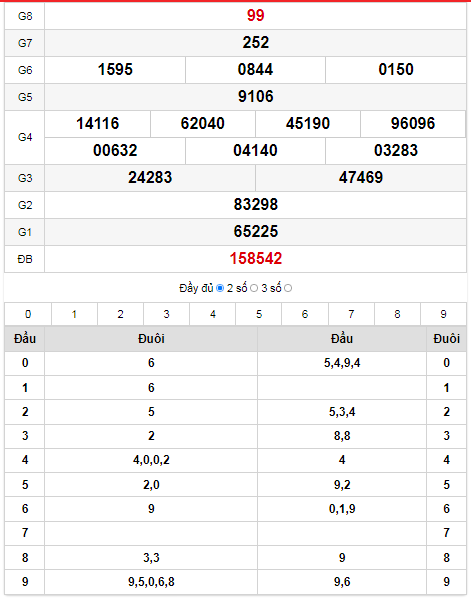Screen dimensions: 471x599
Task: Click digit filter 8 in number row
Action: [397, 314]
